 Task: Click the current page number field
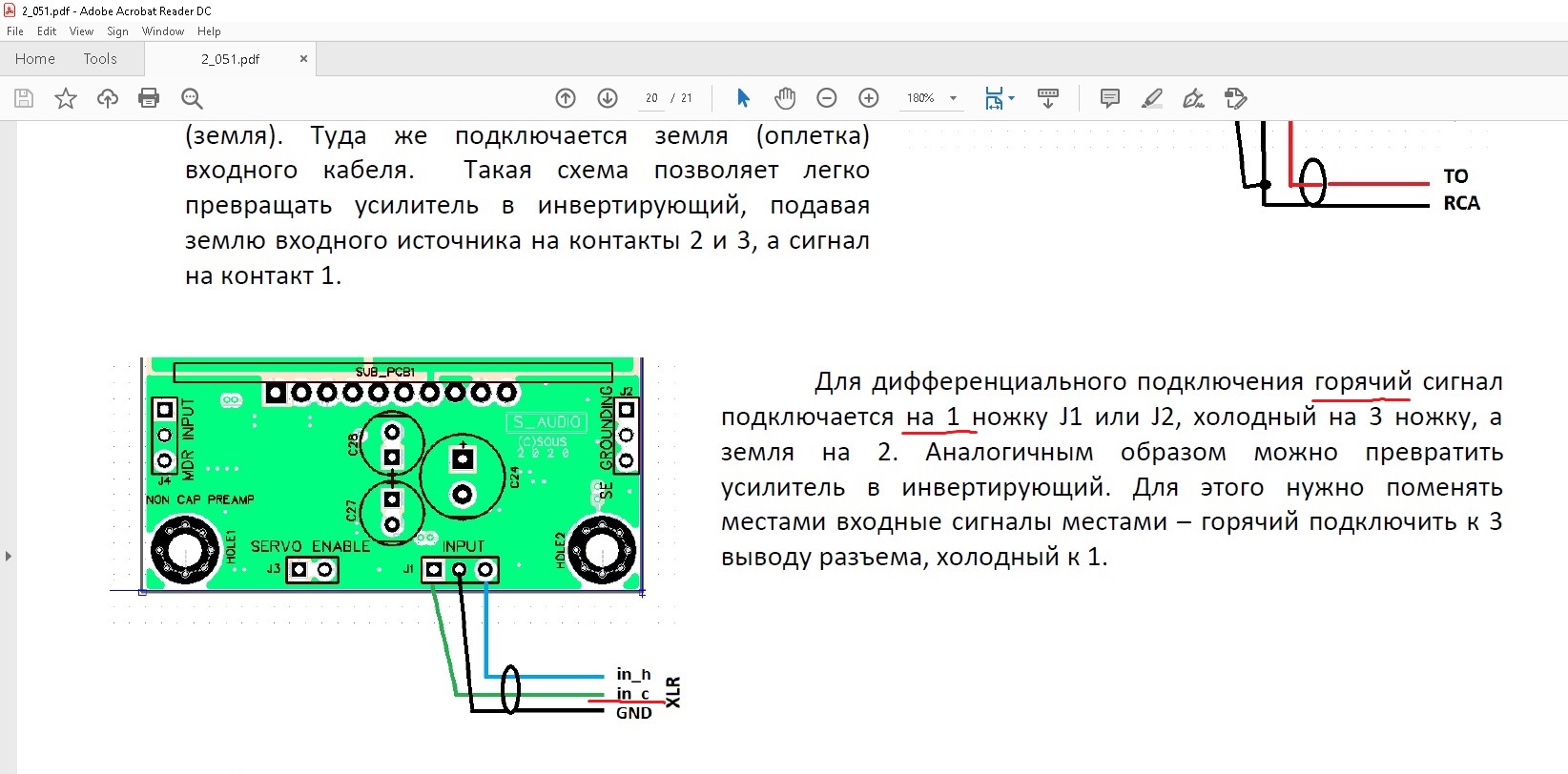click(651, 98)
